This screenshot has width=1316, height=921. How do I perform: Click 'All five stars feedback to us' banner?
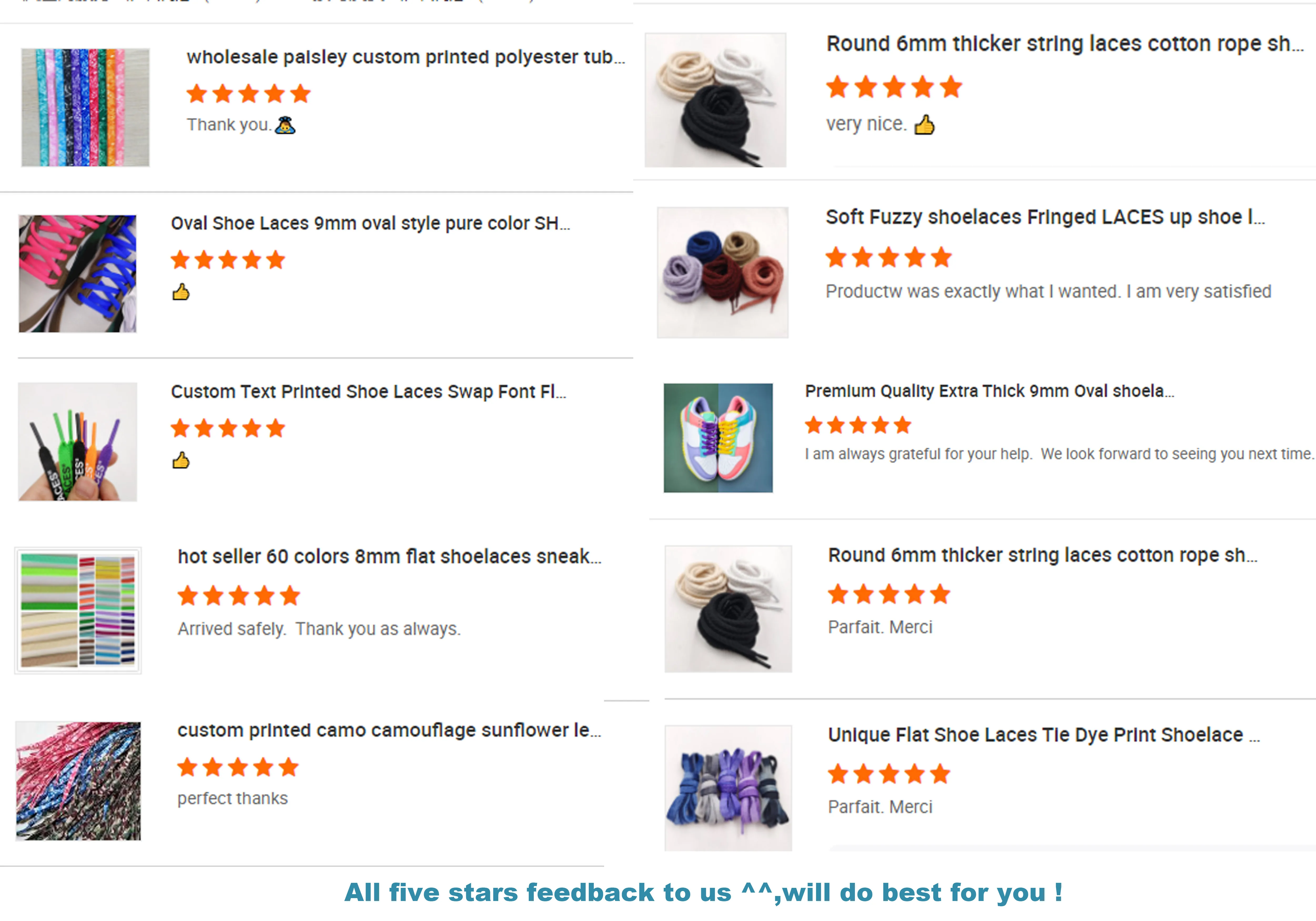pos(704,892)
